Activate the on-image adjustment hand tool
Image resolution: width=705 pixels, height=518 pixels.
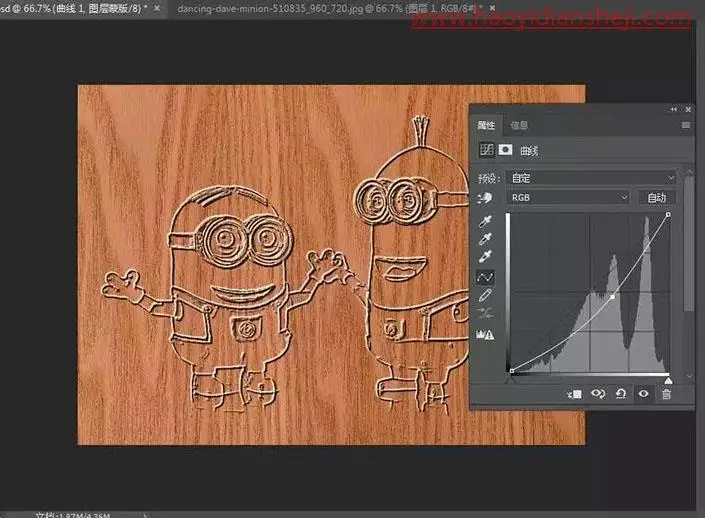485,198
